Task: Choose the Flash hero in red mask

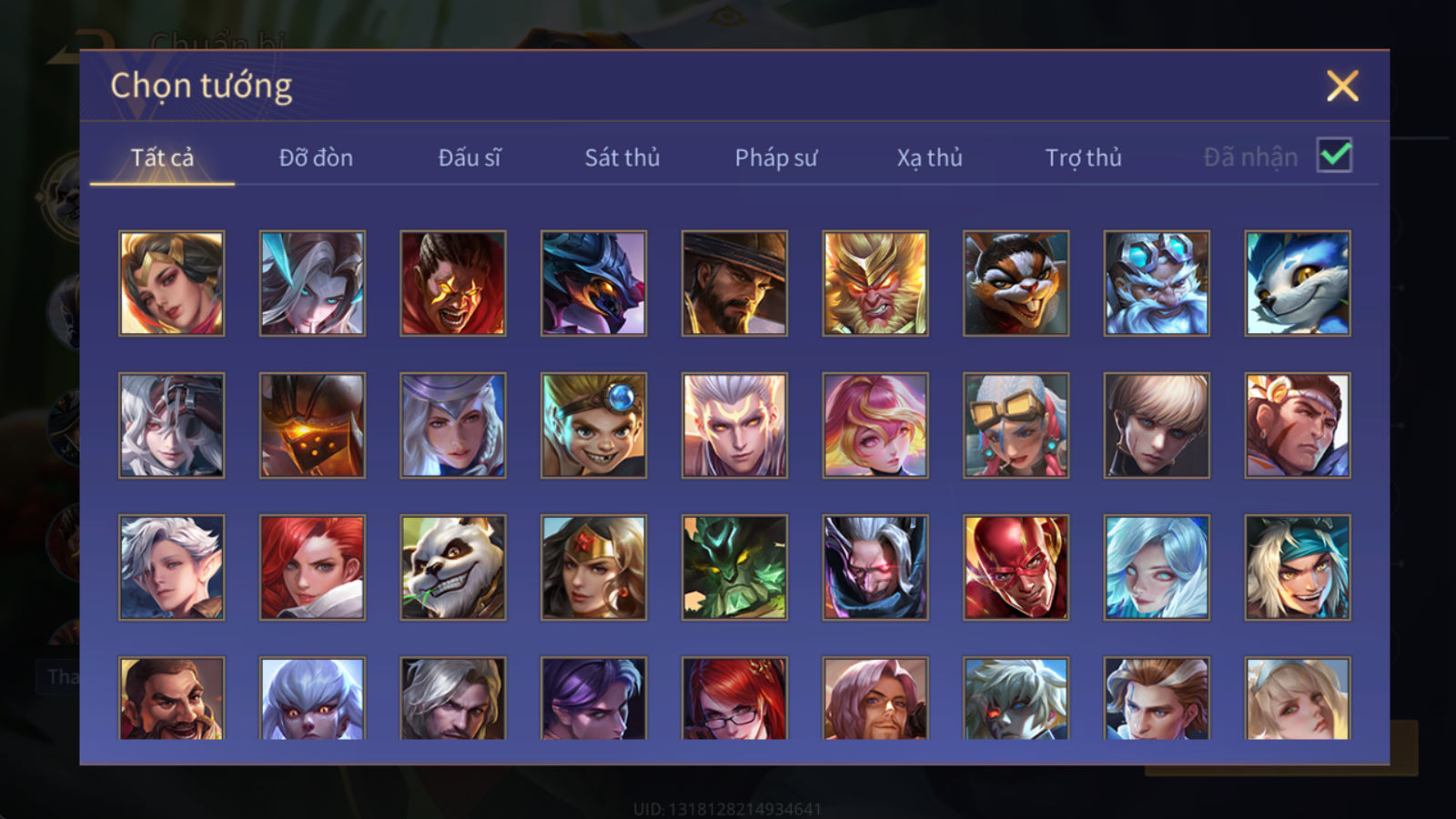Action: tap(1016, 568)
